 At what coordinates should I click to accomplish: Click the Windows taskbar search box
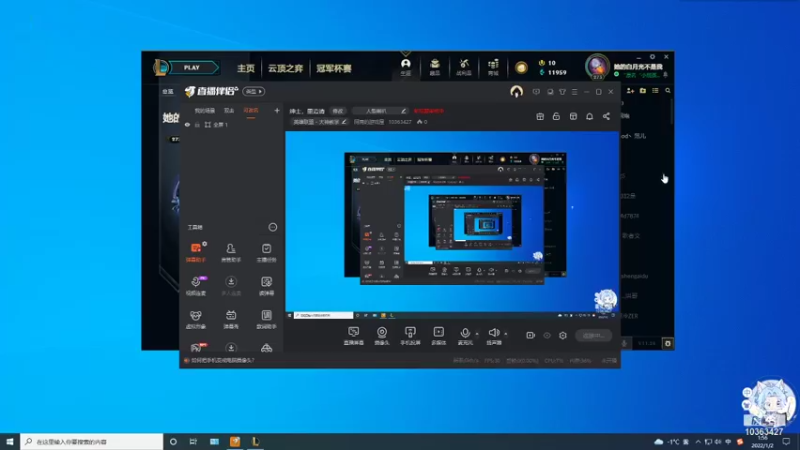pyautogui.click(x=92, y=441)
